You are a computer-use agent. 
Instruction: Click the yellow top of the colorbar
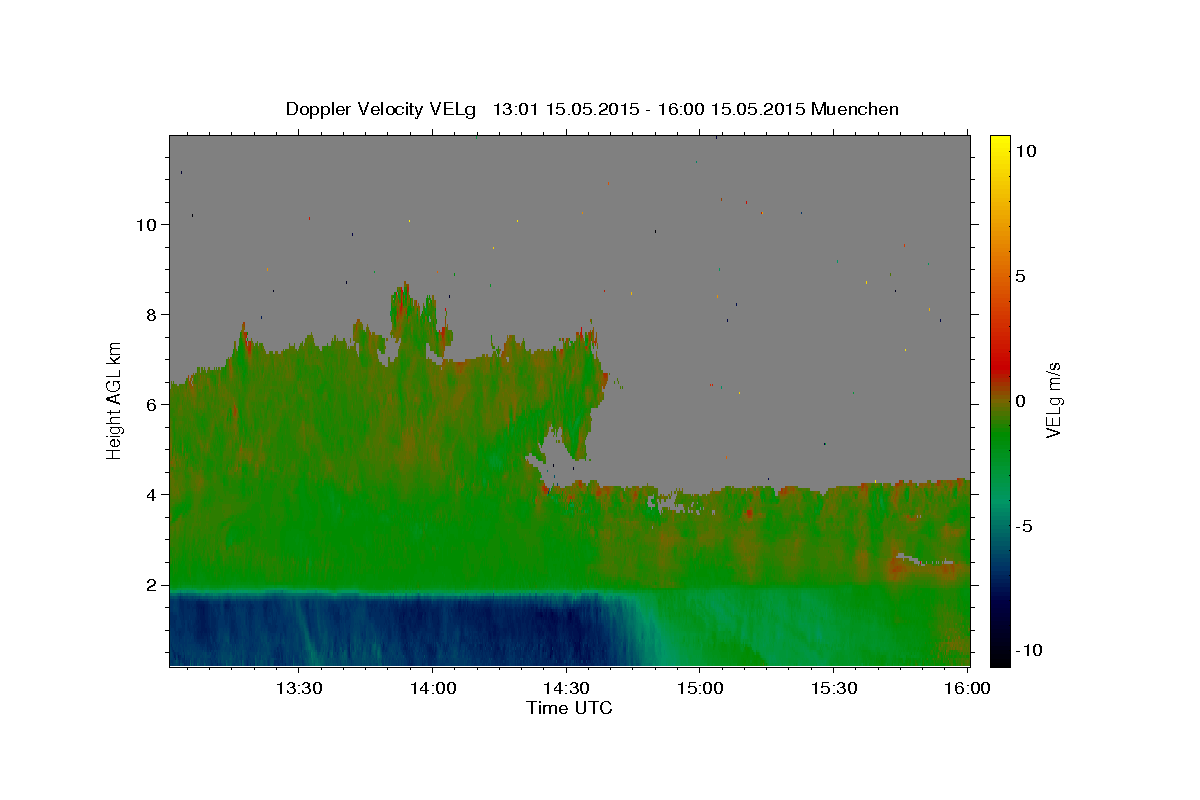coord(1000,143)
